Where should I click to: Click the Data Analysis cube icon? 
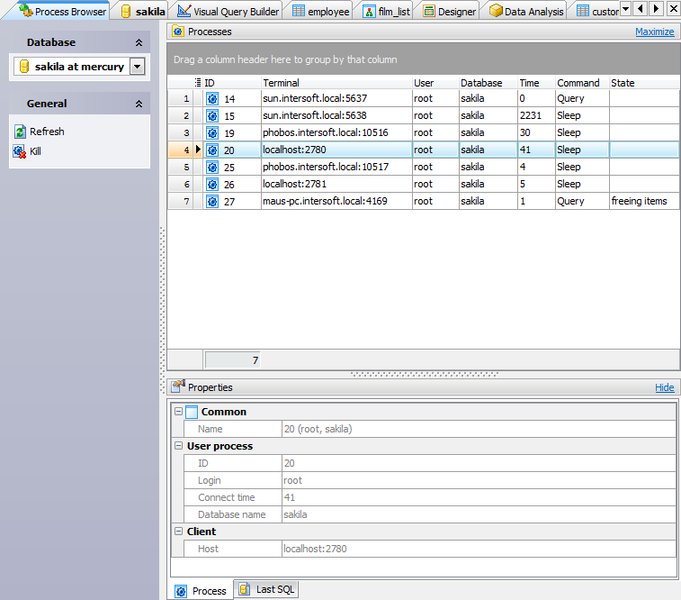[496, 11]
